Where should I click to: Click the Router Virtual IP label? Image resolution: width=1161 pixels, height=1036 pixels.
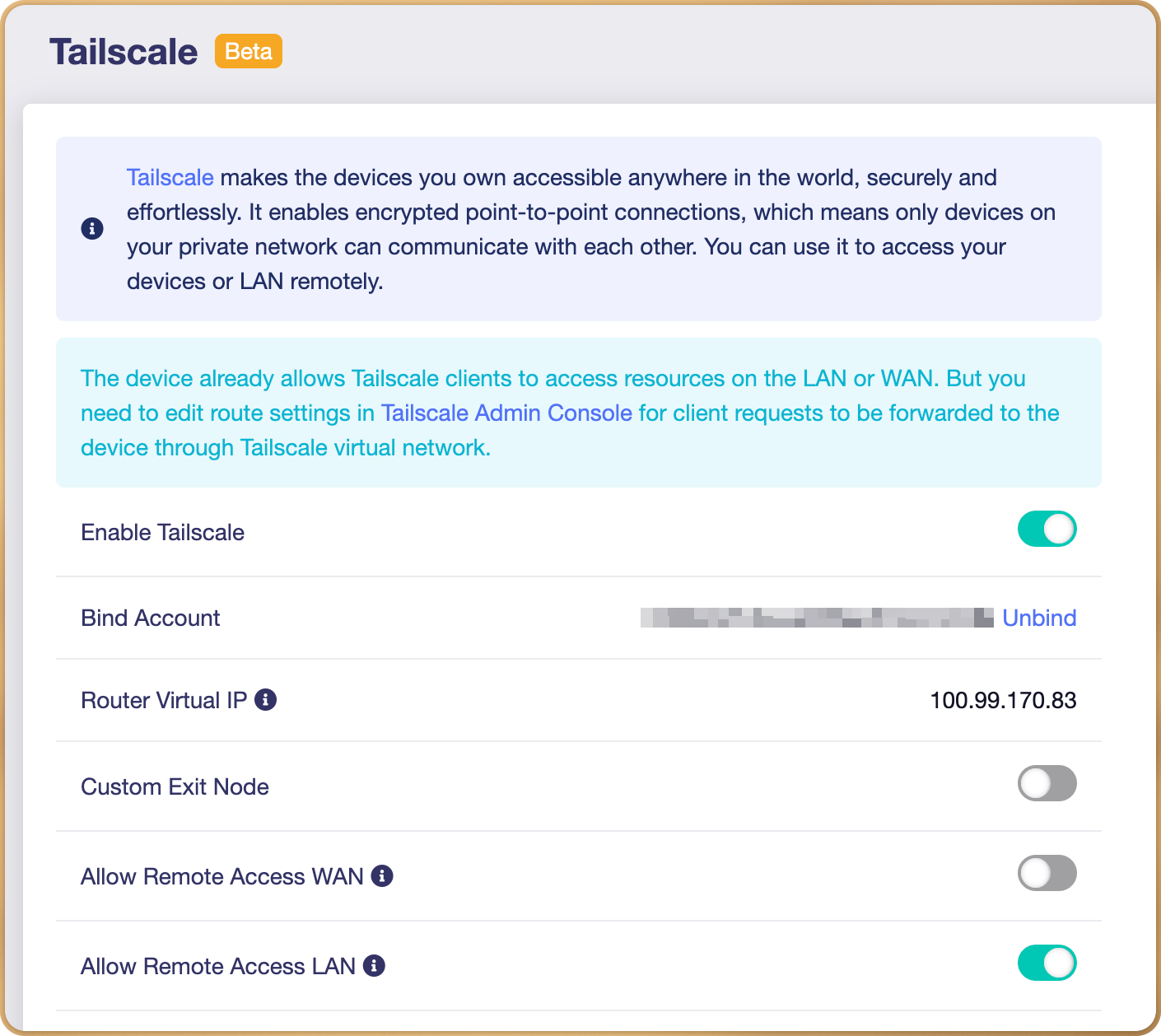[x=164, y=701]
